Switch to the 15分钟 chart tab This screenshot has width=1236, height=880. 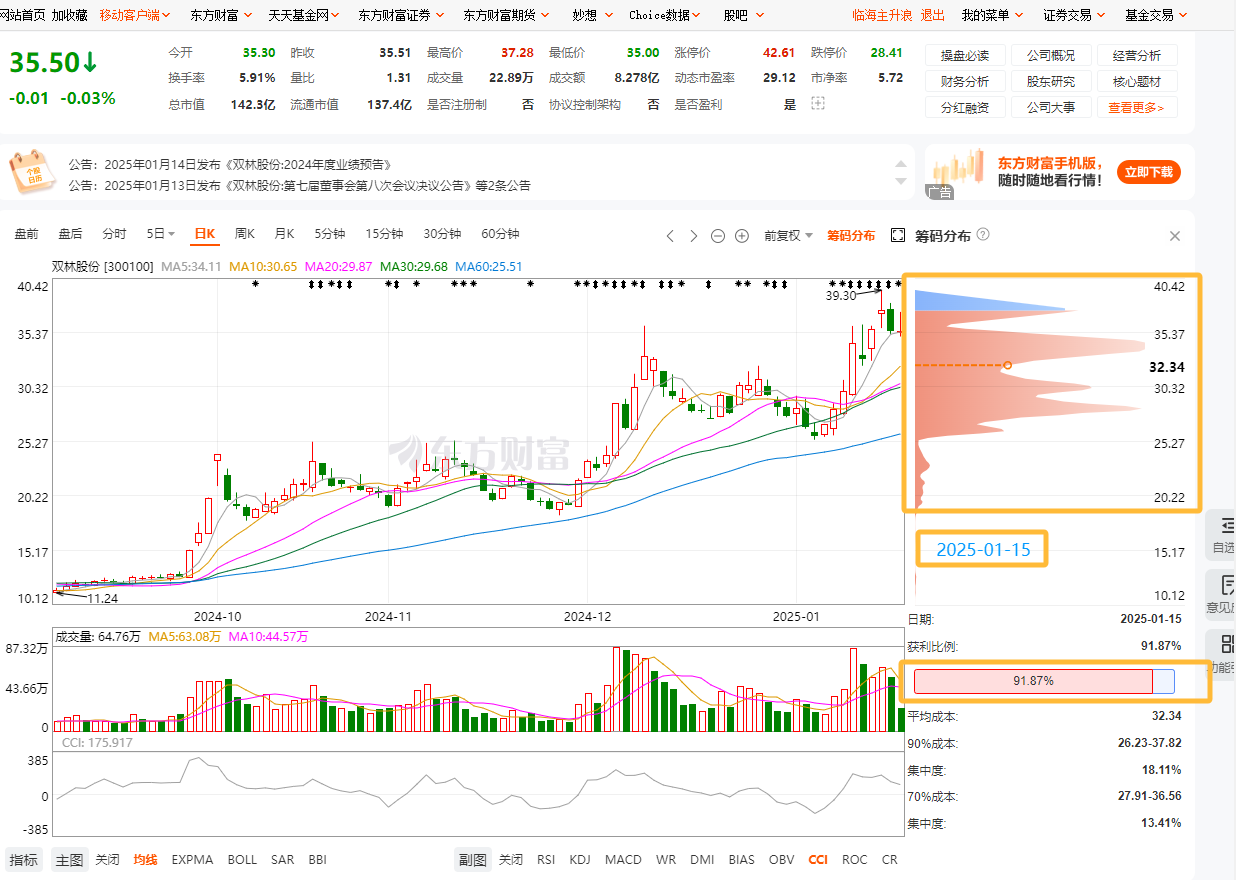click(x=384, y=233)
